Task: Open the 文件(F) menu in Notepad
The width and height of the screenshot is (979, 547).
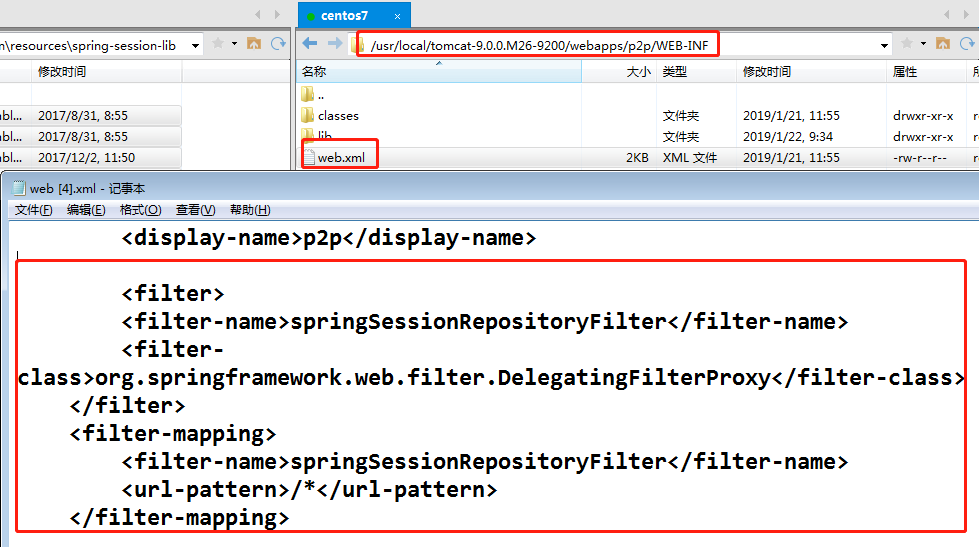Action: click(x=34, y=210)
